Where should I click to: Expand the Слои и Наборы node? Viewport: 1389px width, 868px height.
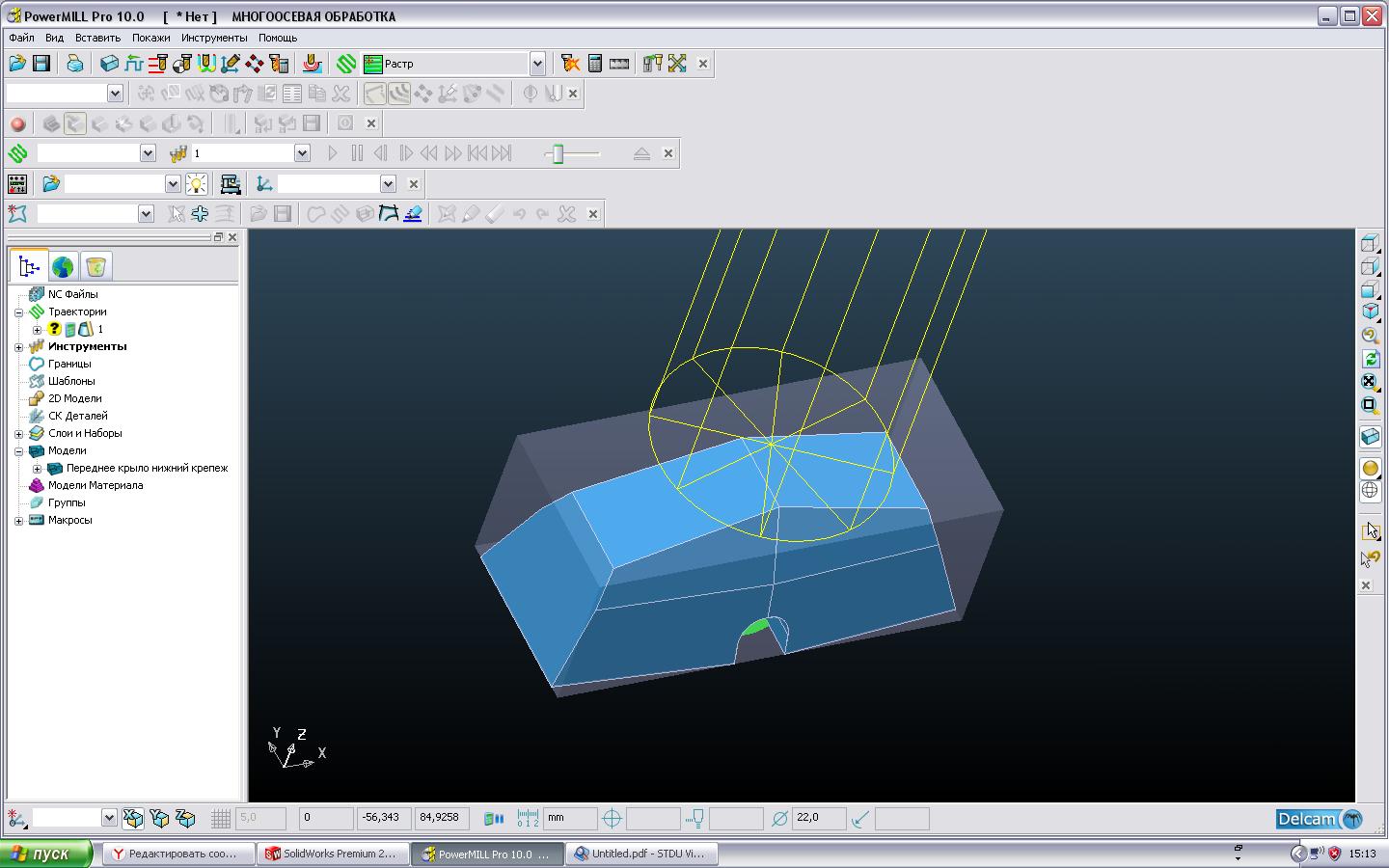[18, 434]
